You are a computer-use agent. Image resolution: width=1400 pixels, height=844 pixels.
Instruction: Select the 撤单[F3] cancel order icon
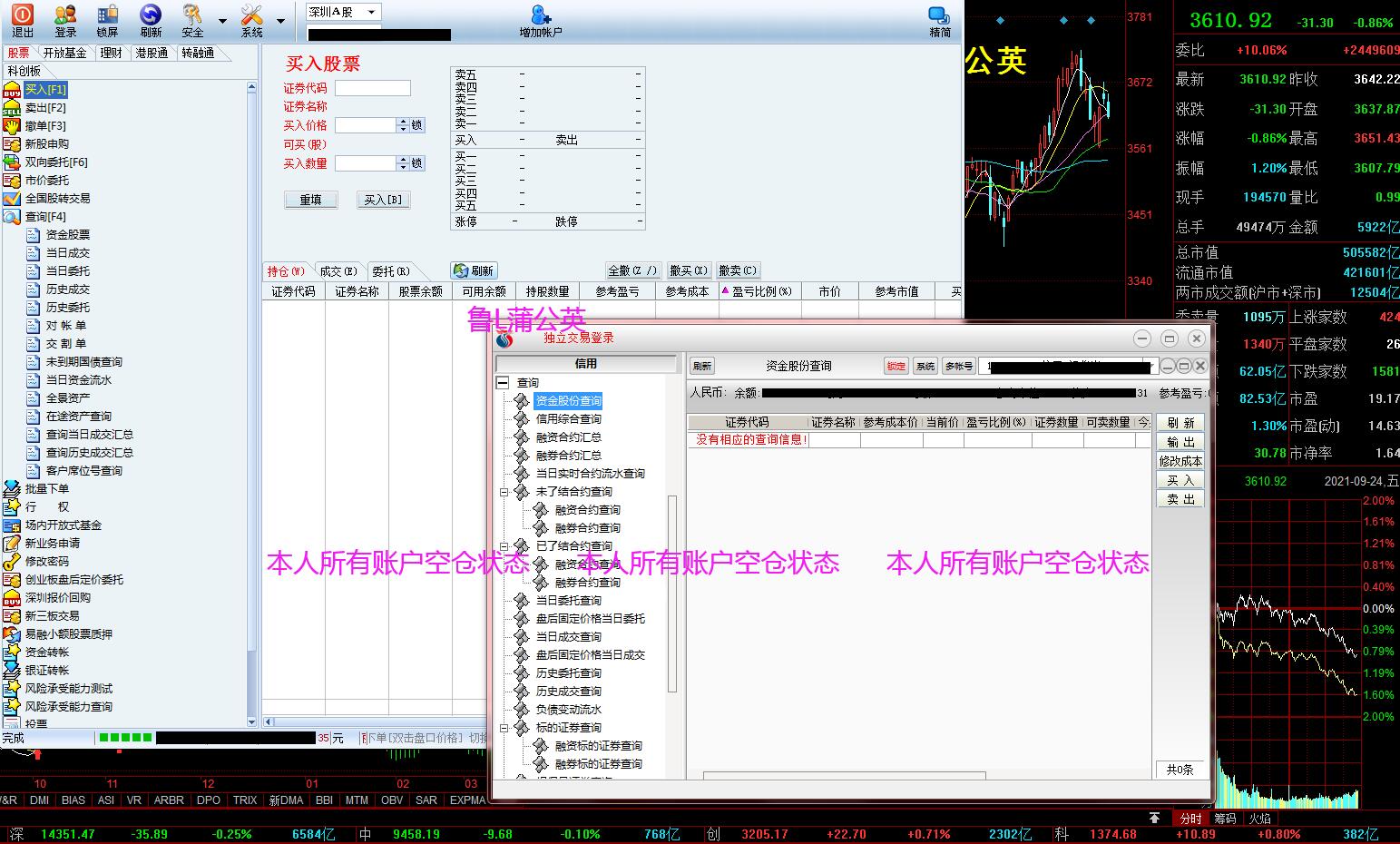click(x=11, y=126)
